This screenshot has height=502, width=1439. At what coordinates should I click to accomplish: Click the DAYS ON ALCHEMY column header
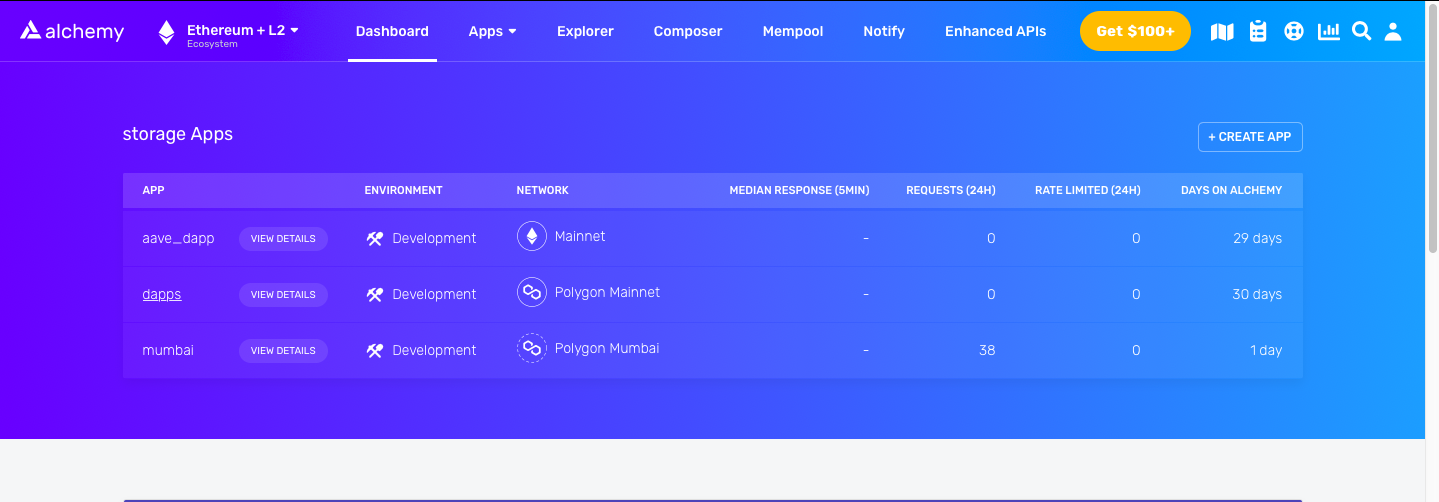coord(1231,190)
